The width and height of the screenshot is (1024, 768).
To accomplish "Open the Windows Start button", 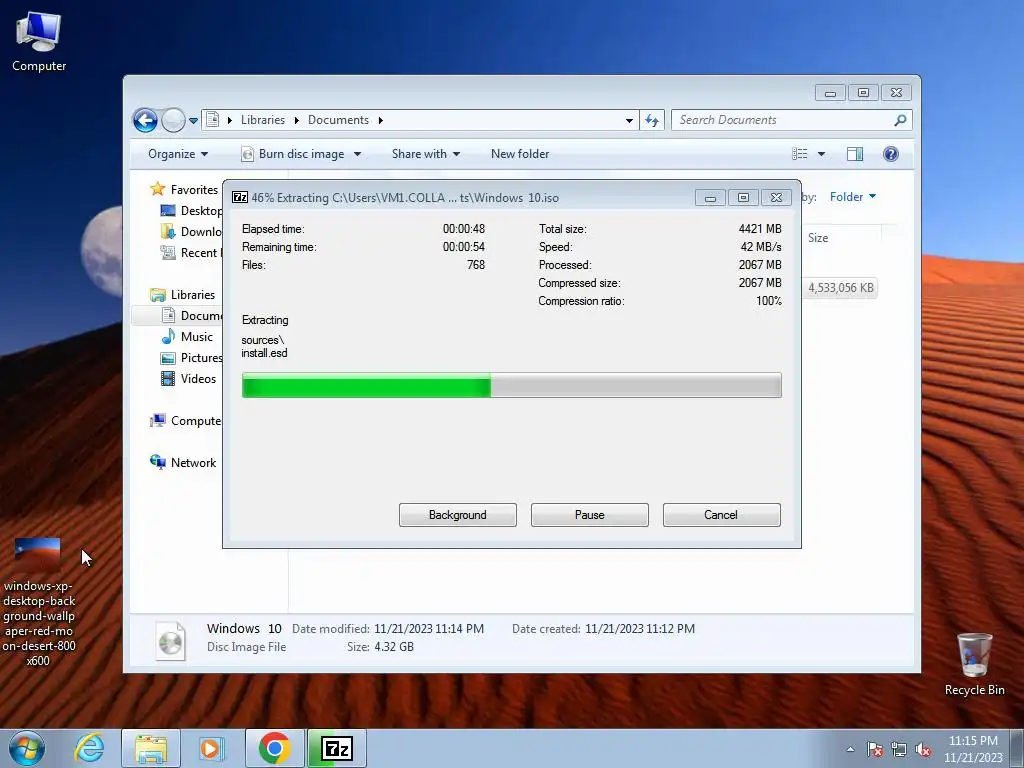I will pos(27,748).
